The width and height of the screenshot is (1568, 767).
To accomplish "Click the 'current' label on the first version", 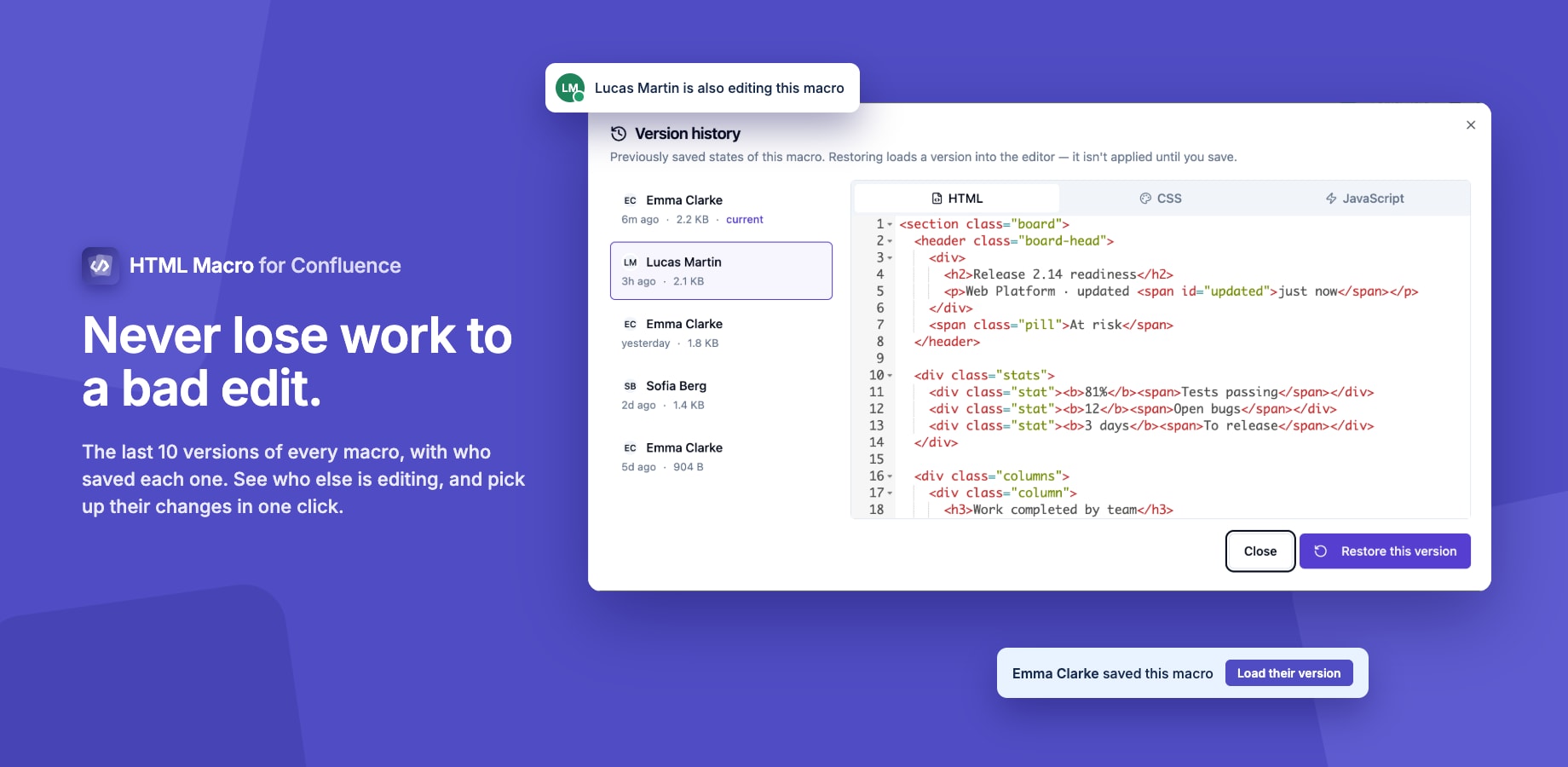I will [x=744, y=220].
